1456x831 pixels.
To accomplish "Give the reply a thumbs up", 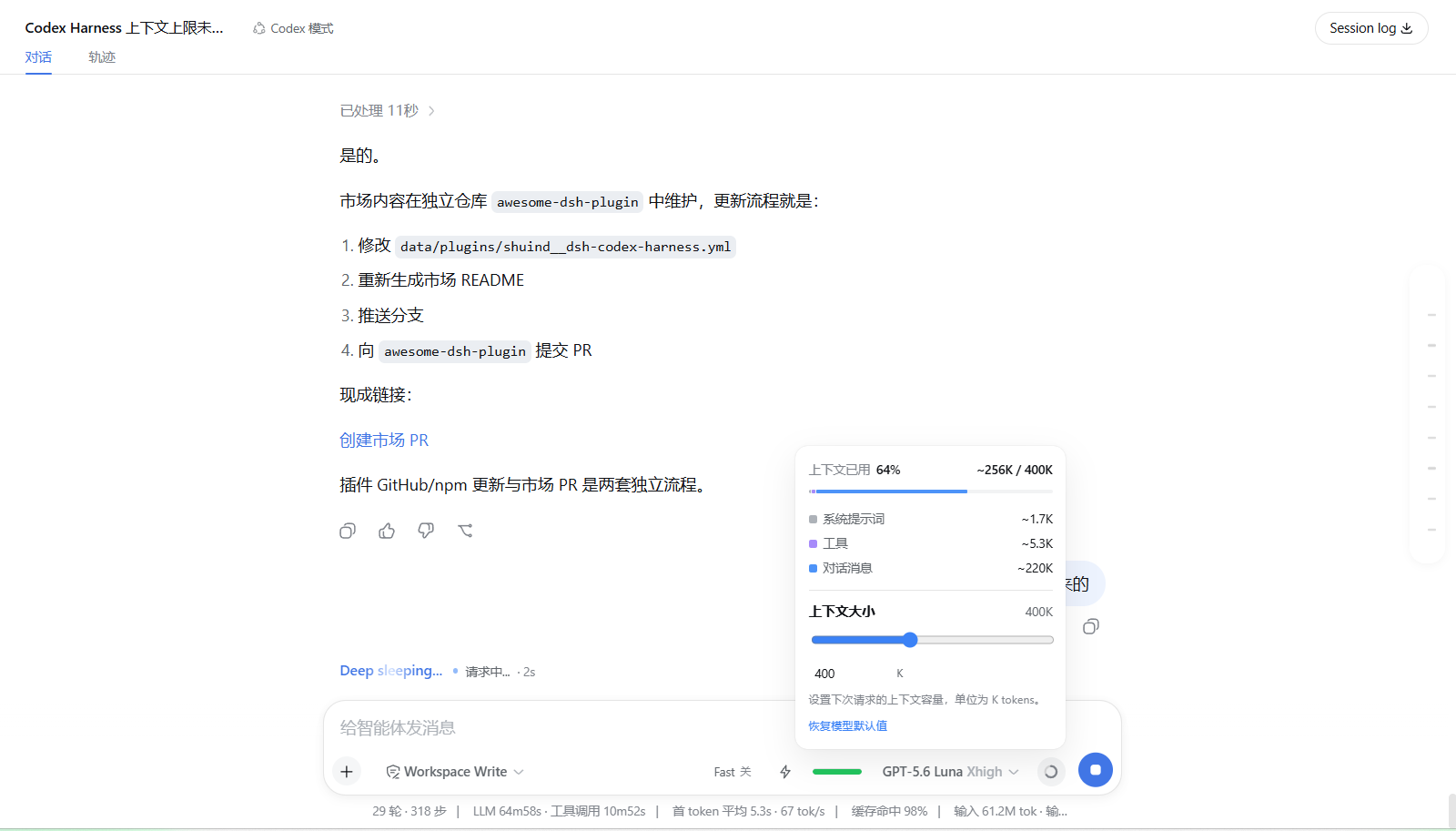I will pos(387,531).
